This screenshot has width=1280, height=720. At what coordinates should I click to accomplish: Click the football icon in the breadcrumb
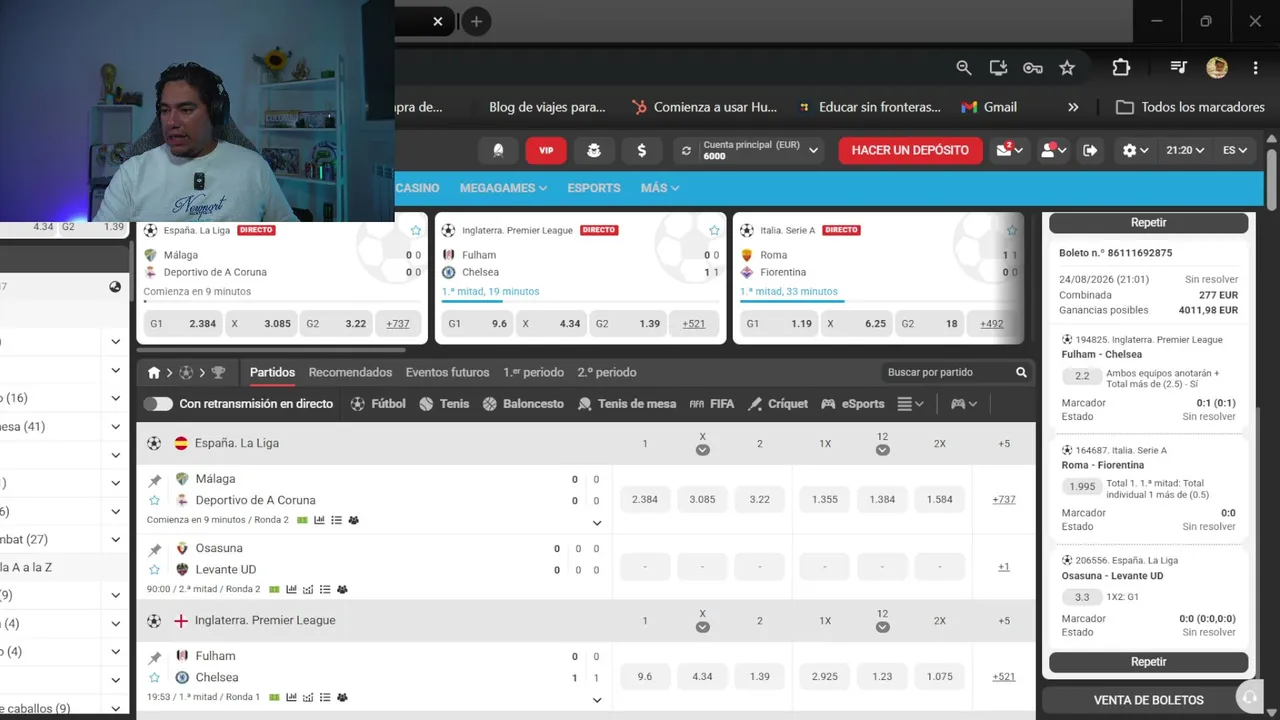186,373
